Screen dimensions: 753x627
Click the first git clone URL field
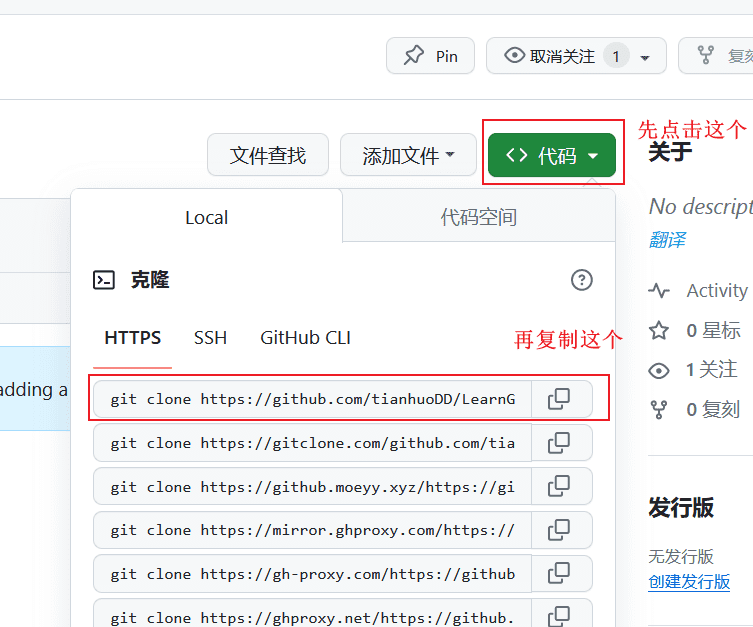(313, 399)
